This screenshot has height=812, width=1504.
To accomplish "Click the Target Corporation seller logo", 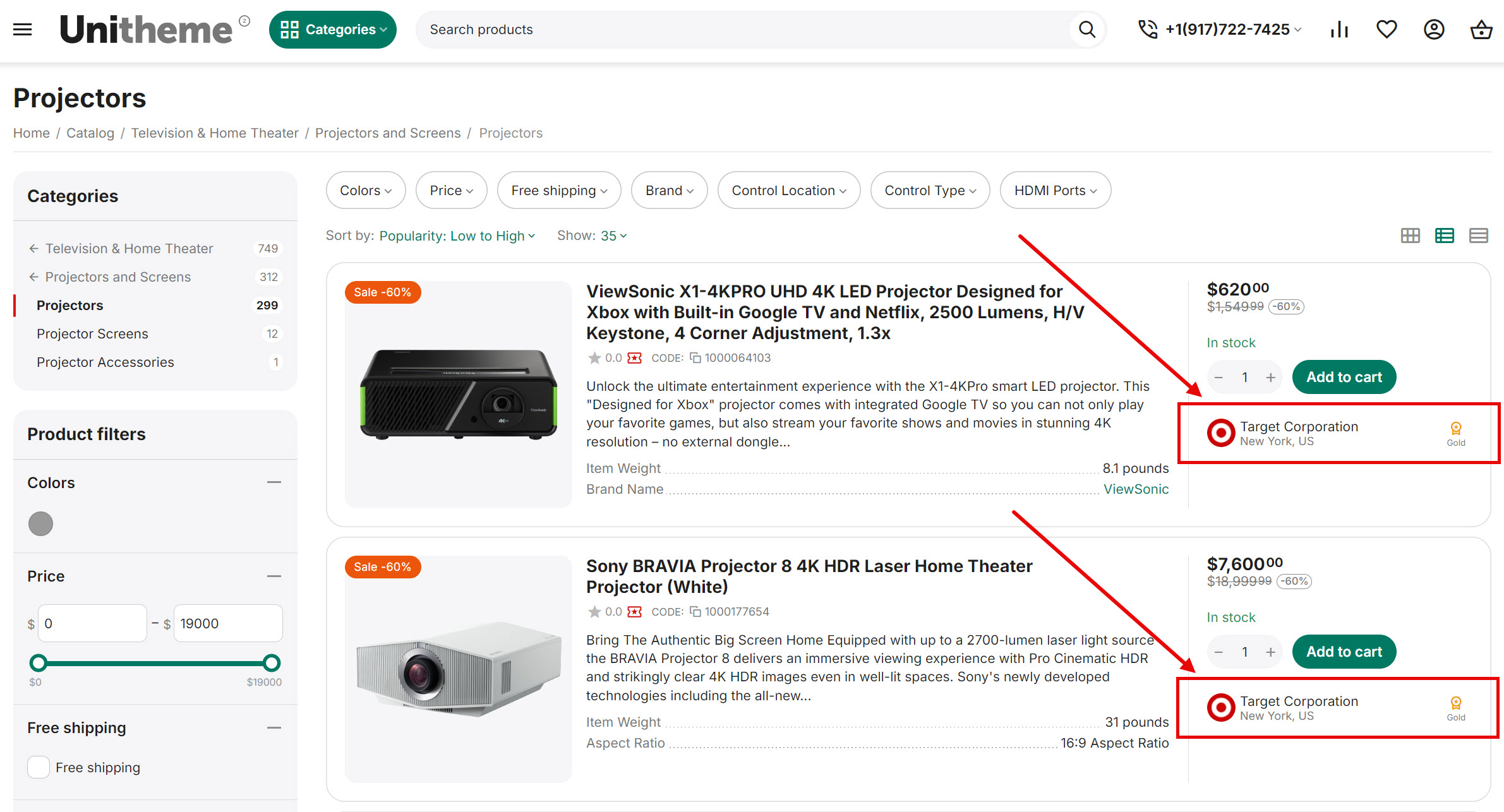I will click(x=1221, y=433).
